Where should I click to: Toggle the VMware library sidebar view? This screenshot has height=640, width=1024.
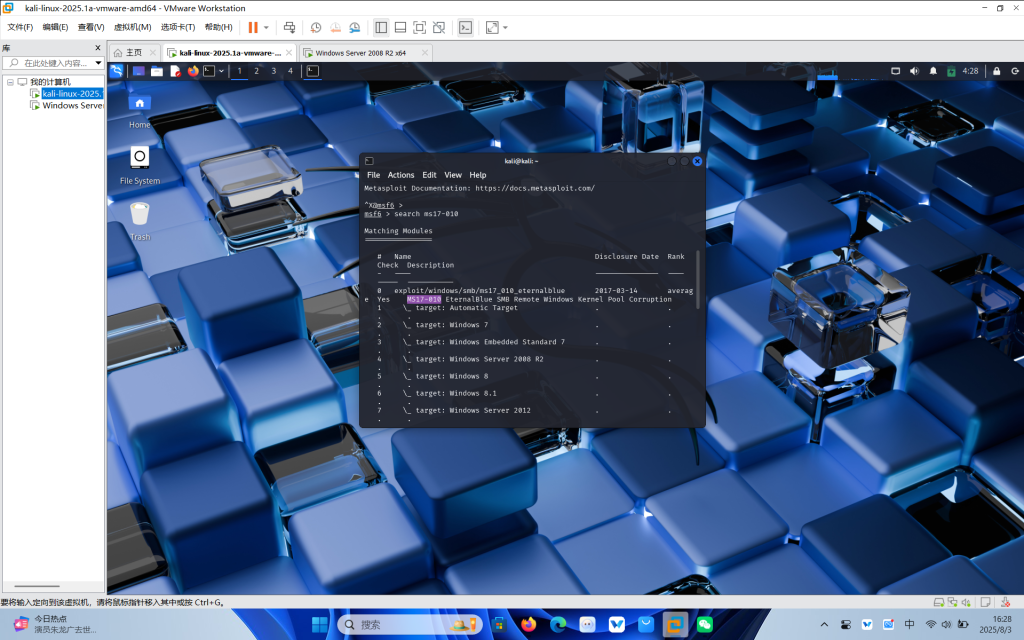[x=381, y=27]
